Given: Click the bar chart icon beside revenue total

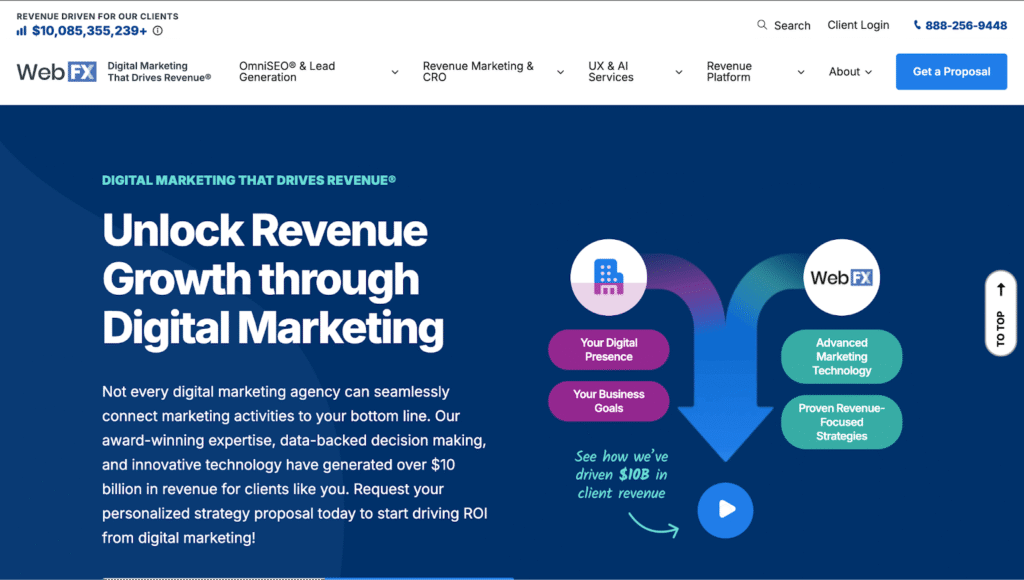Looking at the screenshot, I should (21, 30).
